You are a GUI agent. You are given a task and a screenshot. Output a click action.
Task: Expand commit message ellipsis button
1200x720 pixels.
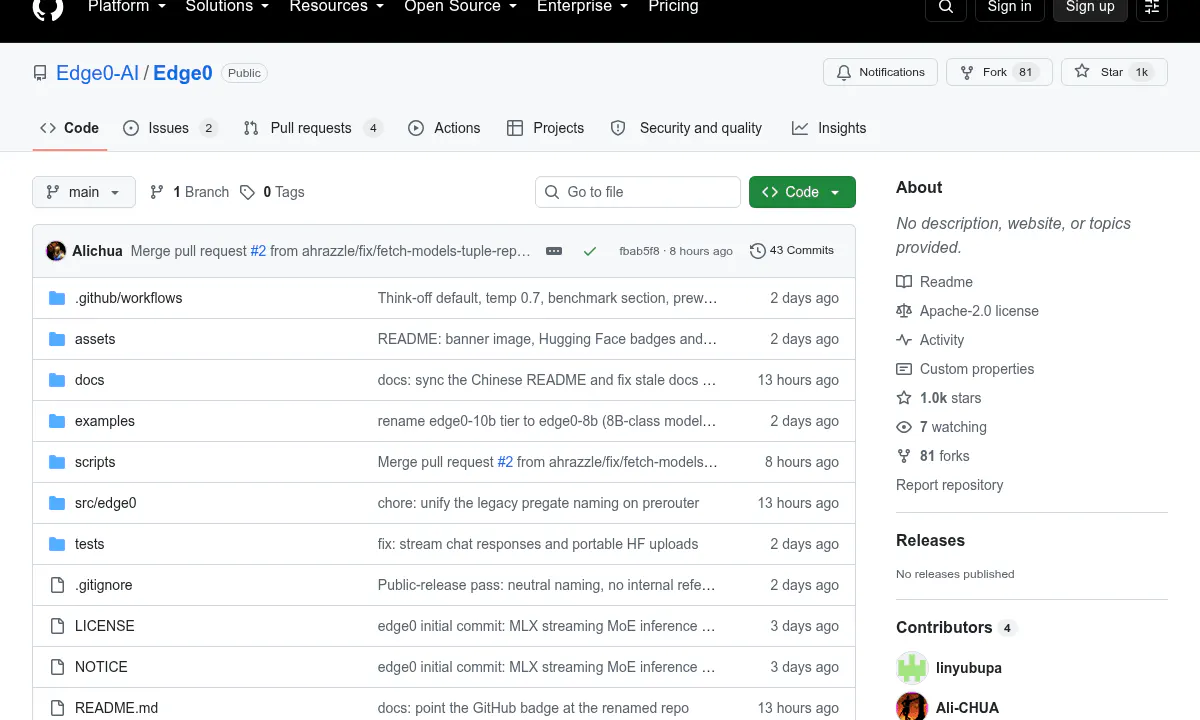click(554, 251)
